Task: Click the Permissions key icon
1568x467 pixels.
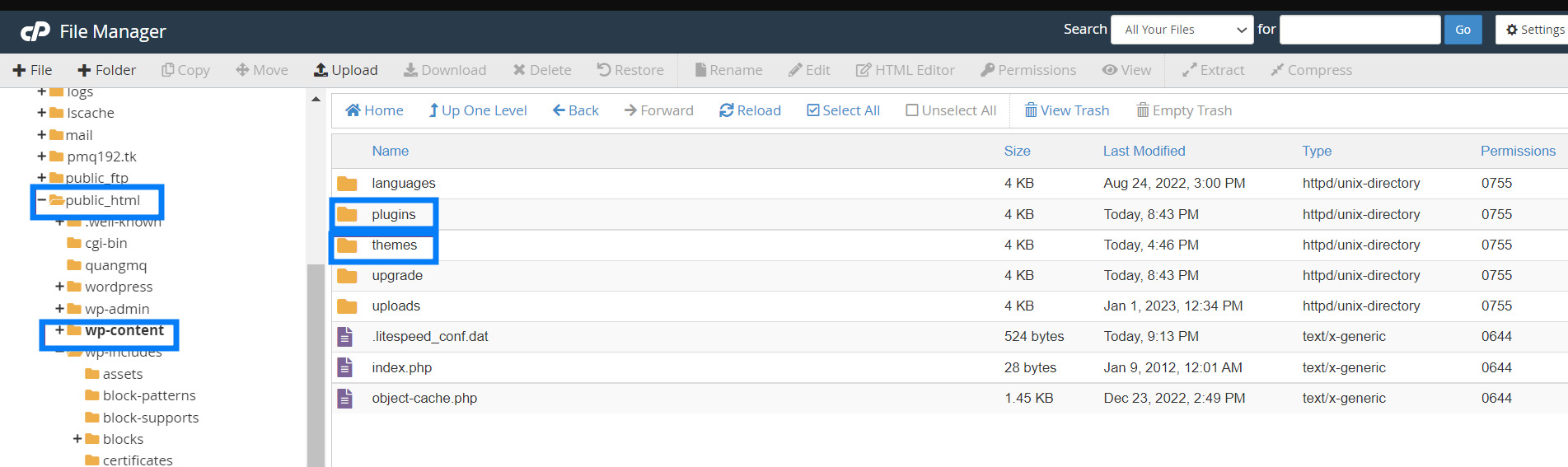Action: (x=987, y=70)
